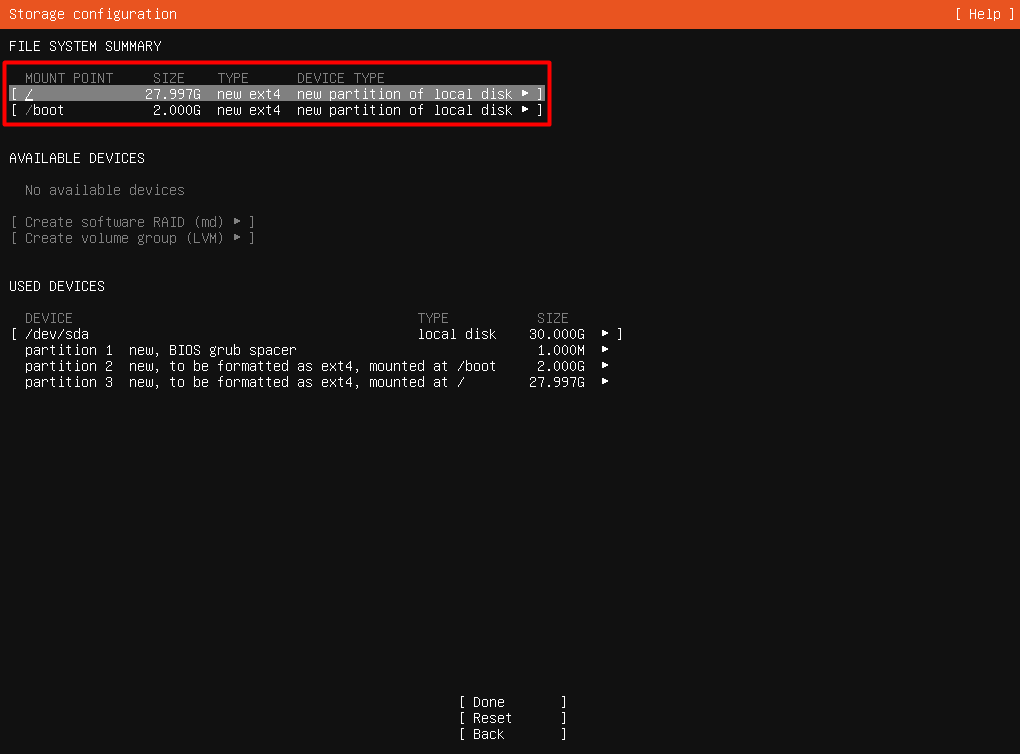The image size is (1020, 754).
Task: Open the arrow menu for the /boot filesystem
Action: 525,110
